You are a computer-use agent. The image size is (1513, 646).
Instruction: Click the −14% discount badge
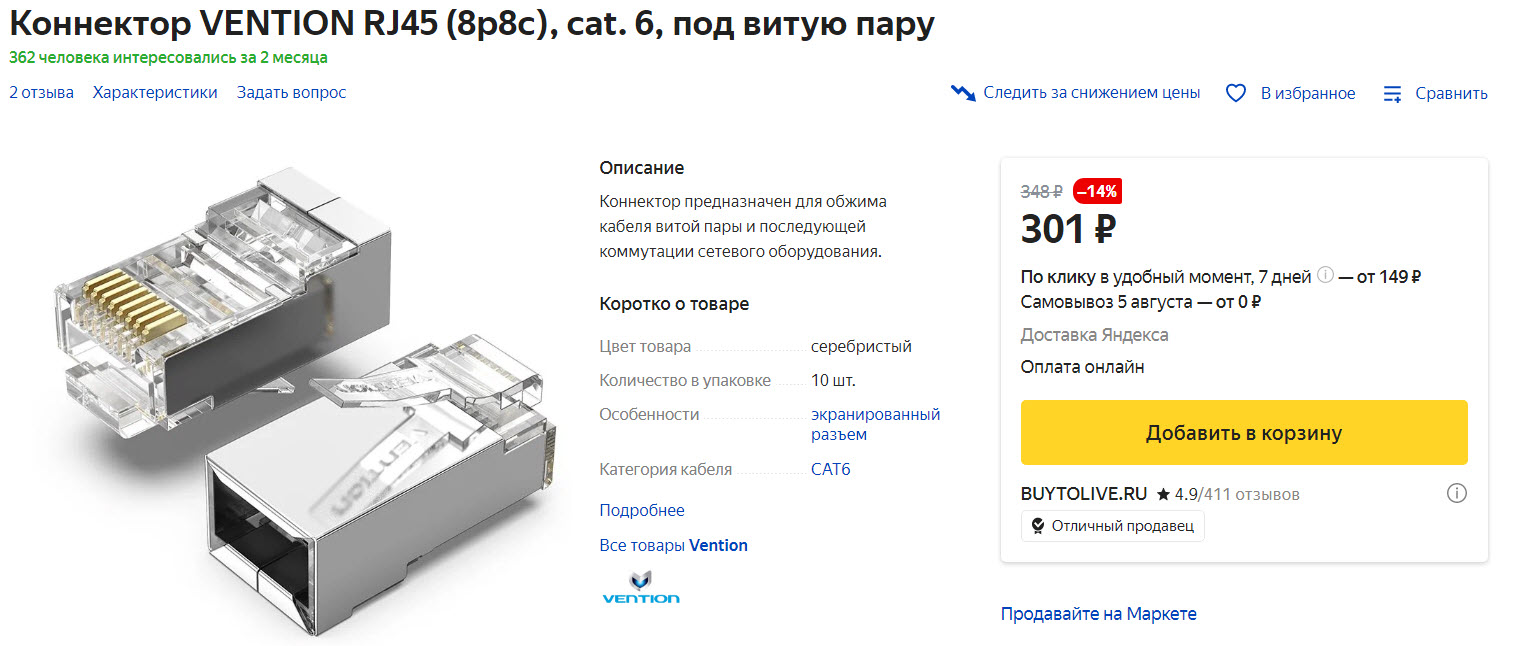coord(1098,190)
